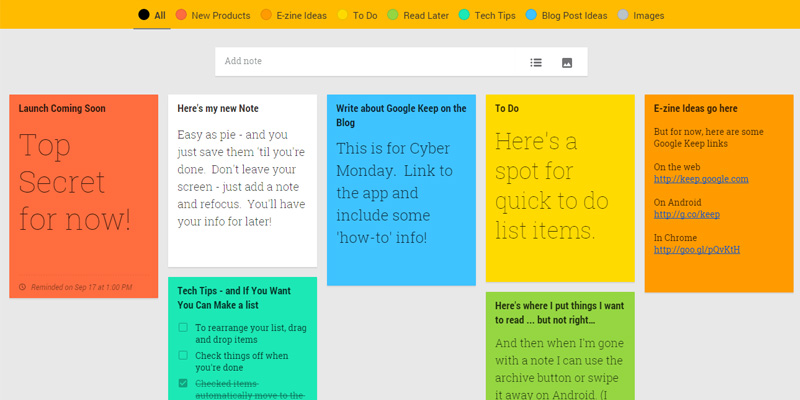Image resolution: width=800 pixels, height=400 pixels.
Task: Click the orange E-zine Ideas color dot
Action: coord(266,15)
